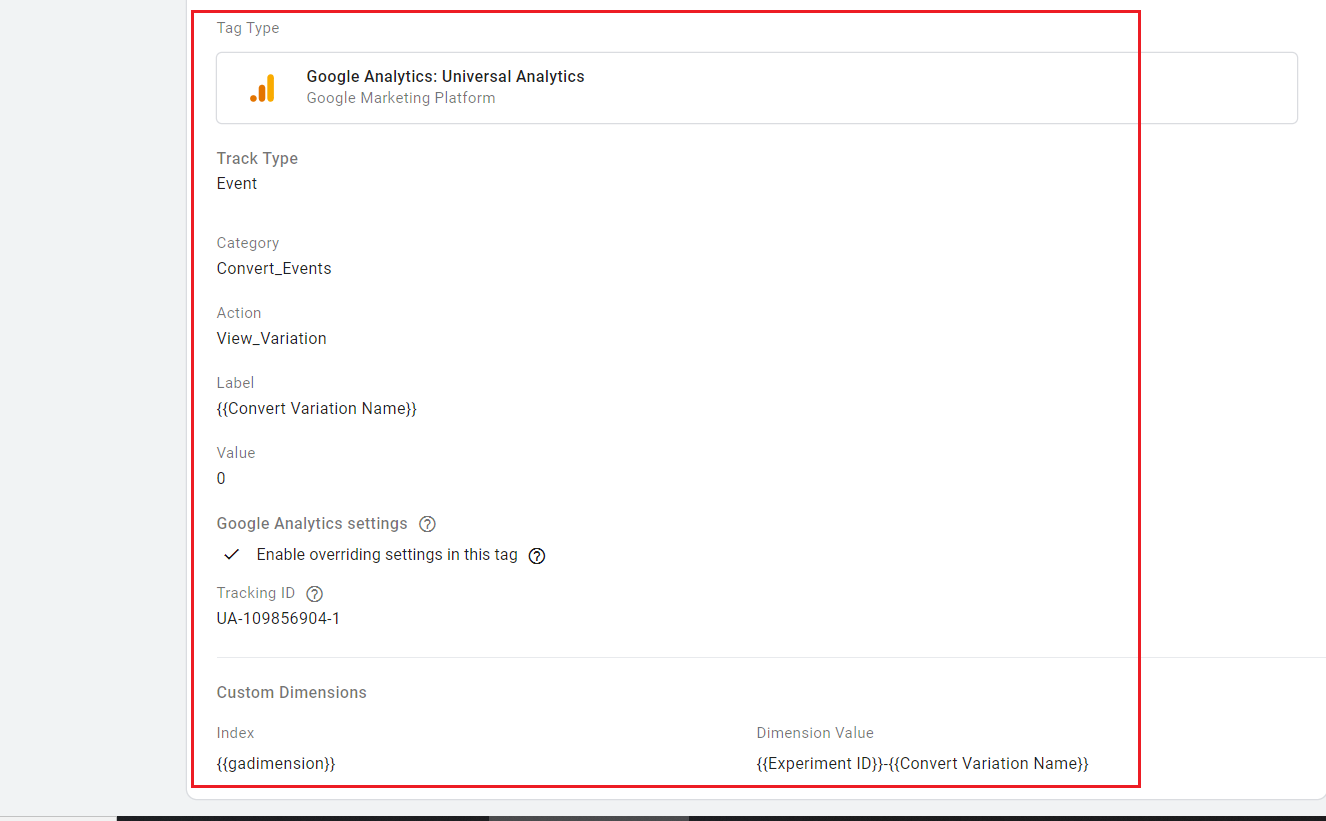Click the Action value View_Variation
Screen dimensions: 1326x821
[x=271, y=338]
